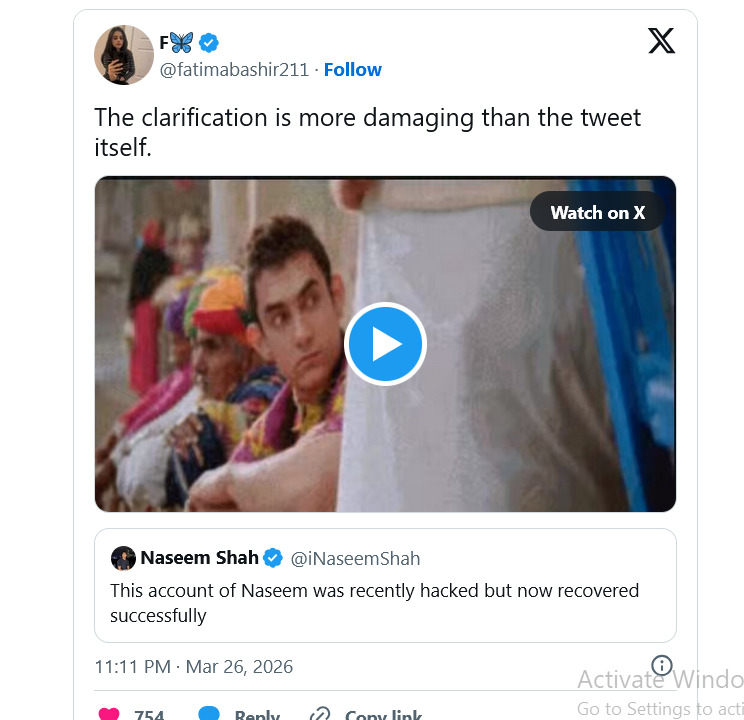The height and width of the screenshot is (720, 744).
Task: Open fatimabashir211's profile picture
Action: [123, 55]
